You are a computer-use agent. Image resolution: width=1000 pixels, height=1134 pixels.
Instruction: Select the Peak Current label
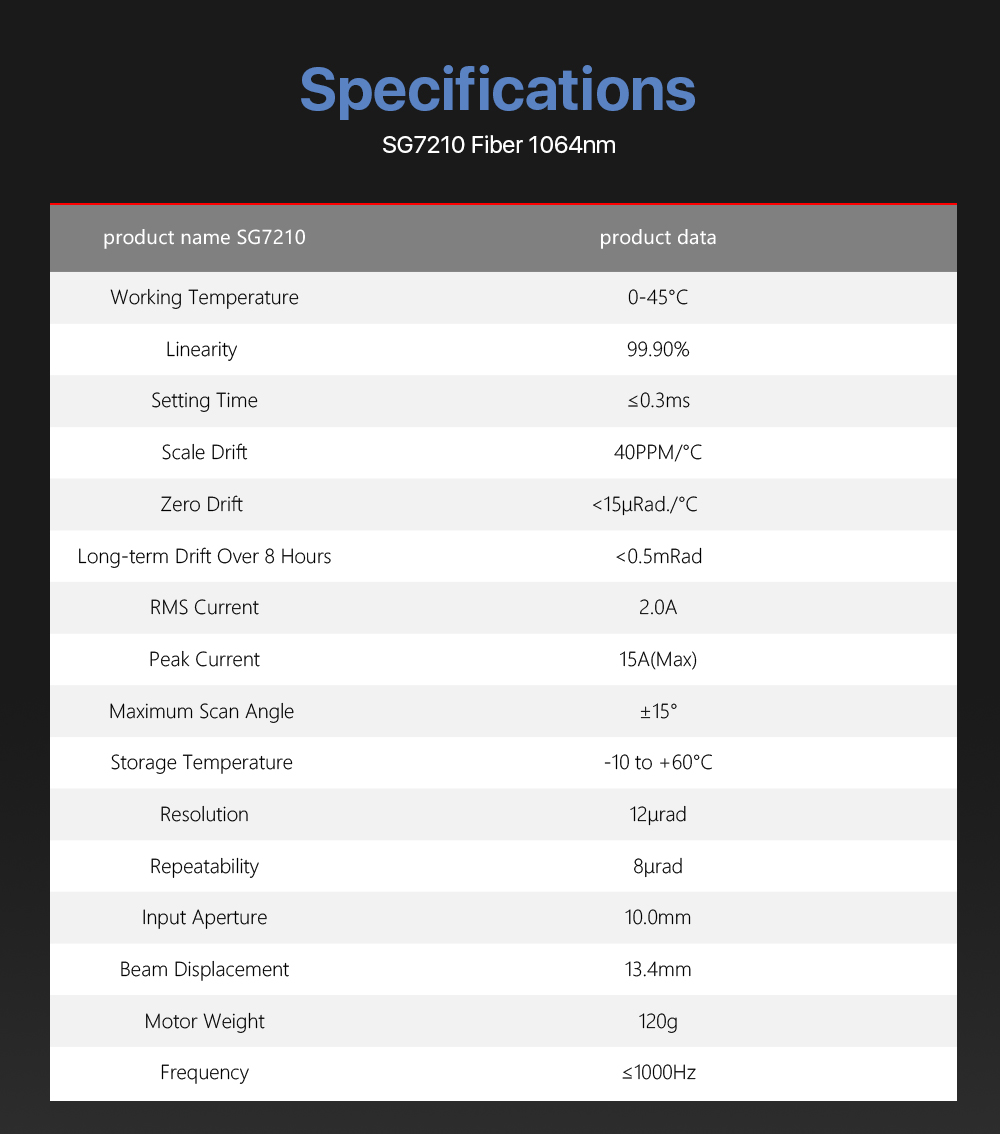pyautogui.click(x=205, y=660)
